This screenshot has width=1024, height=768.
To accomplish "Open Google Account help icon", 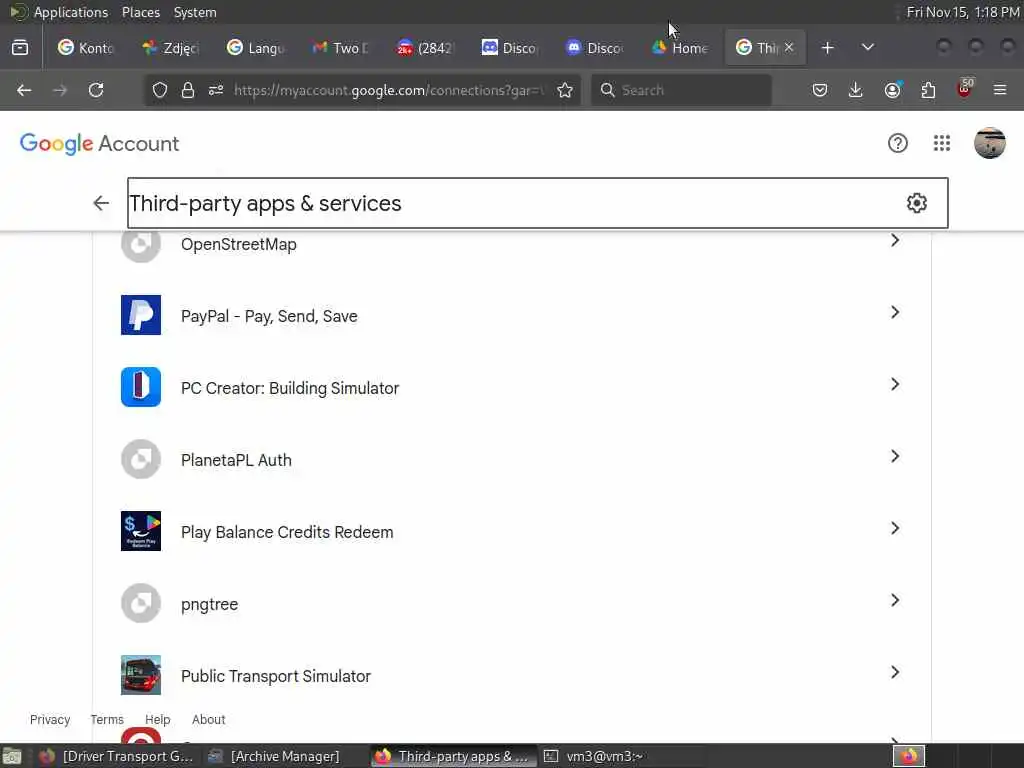I will [898, 143].
